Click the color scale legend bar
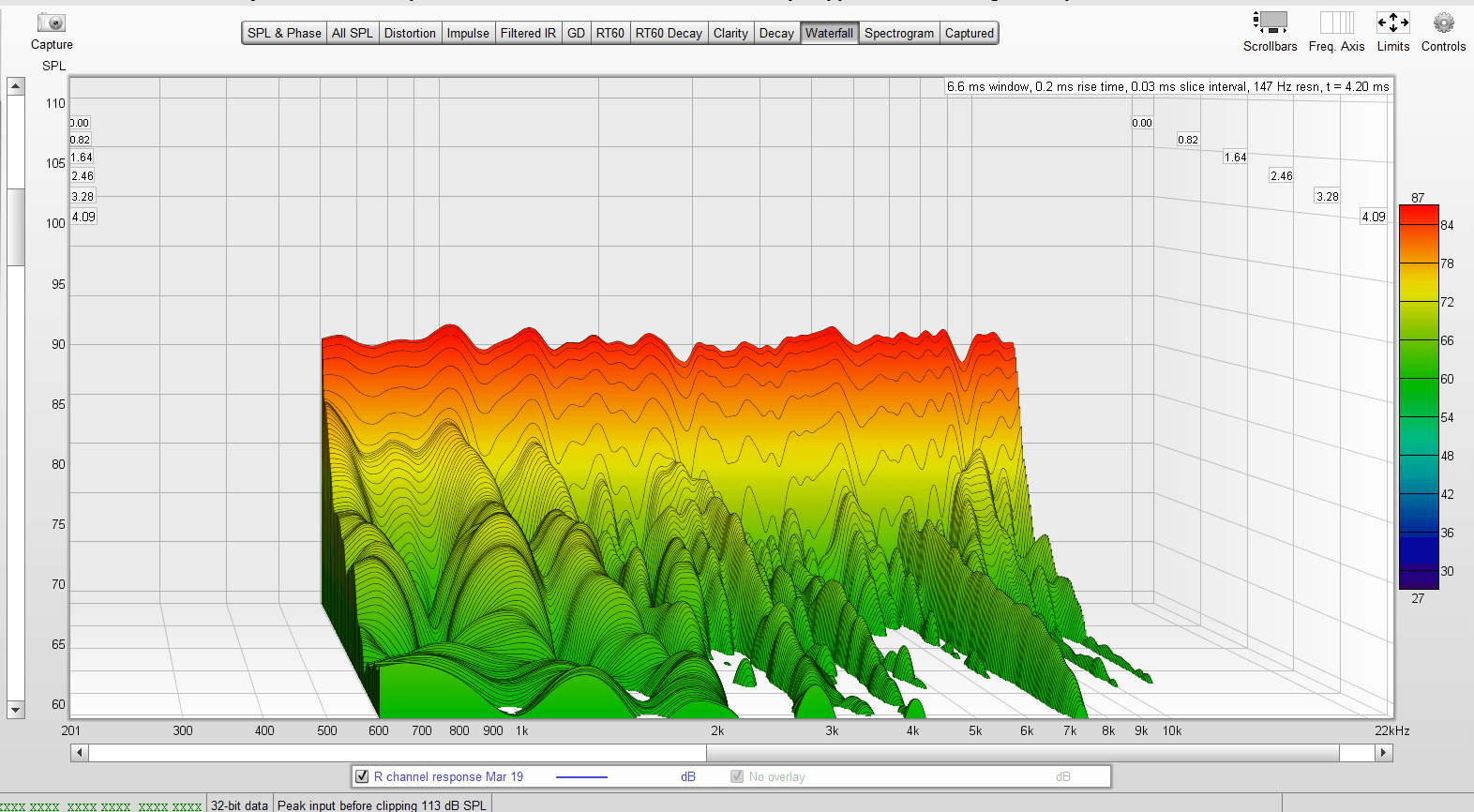 click(1419, 398)
